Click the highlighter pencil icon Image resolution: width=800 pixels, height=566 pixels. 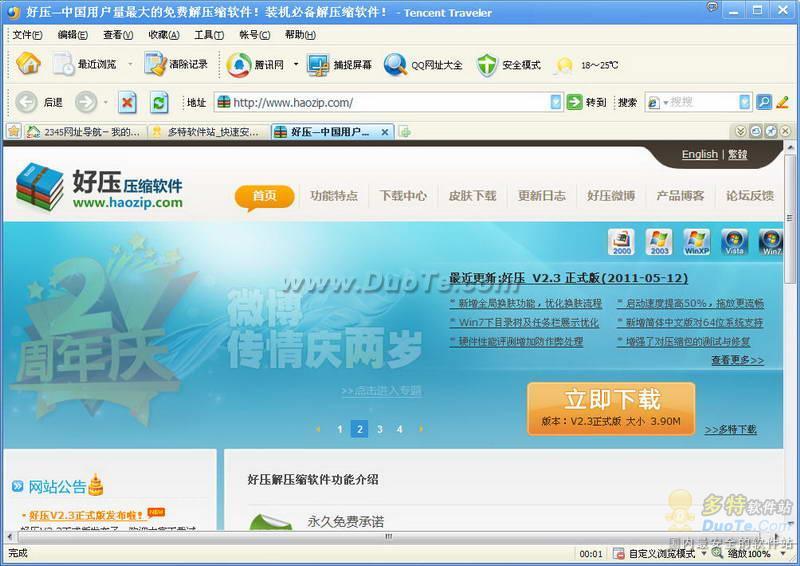[x=782, y=102]
